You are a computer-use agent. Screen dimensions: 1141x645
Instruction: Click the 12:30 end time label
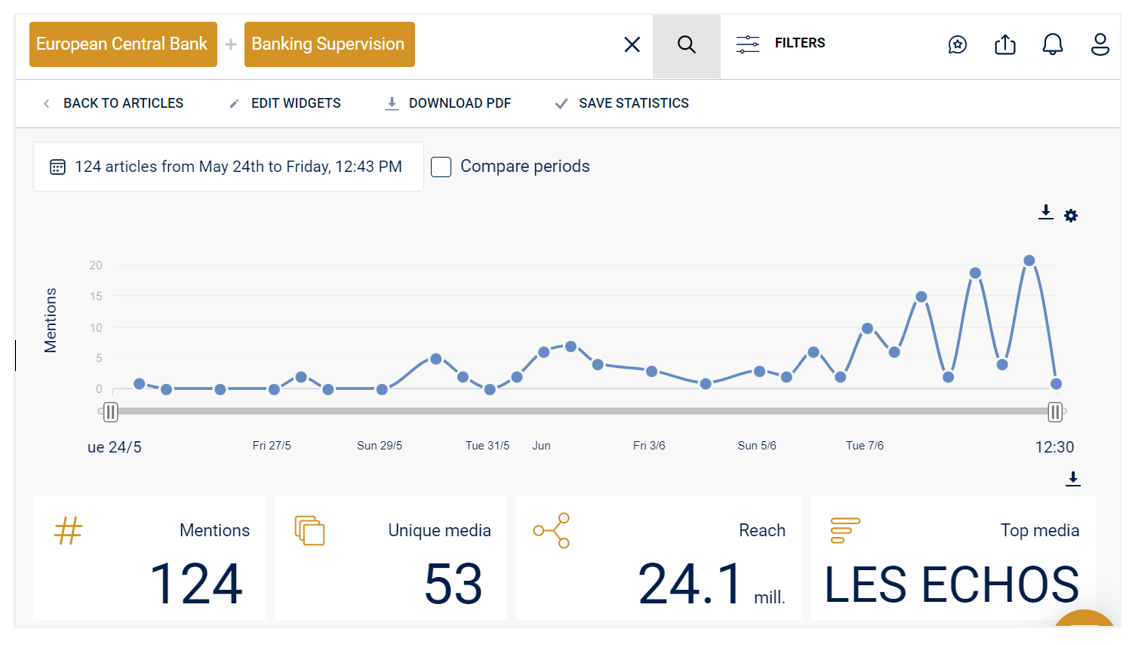1054,447
